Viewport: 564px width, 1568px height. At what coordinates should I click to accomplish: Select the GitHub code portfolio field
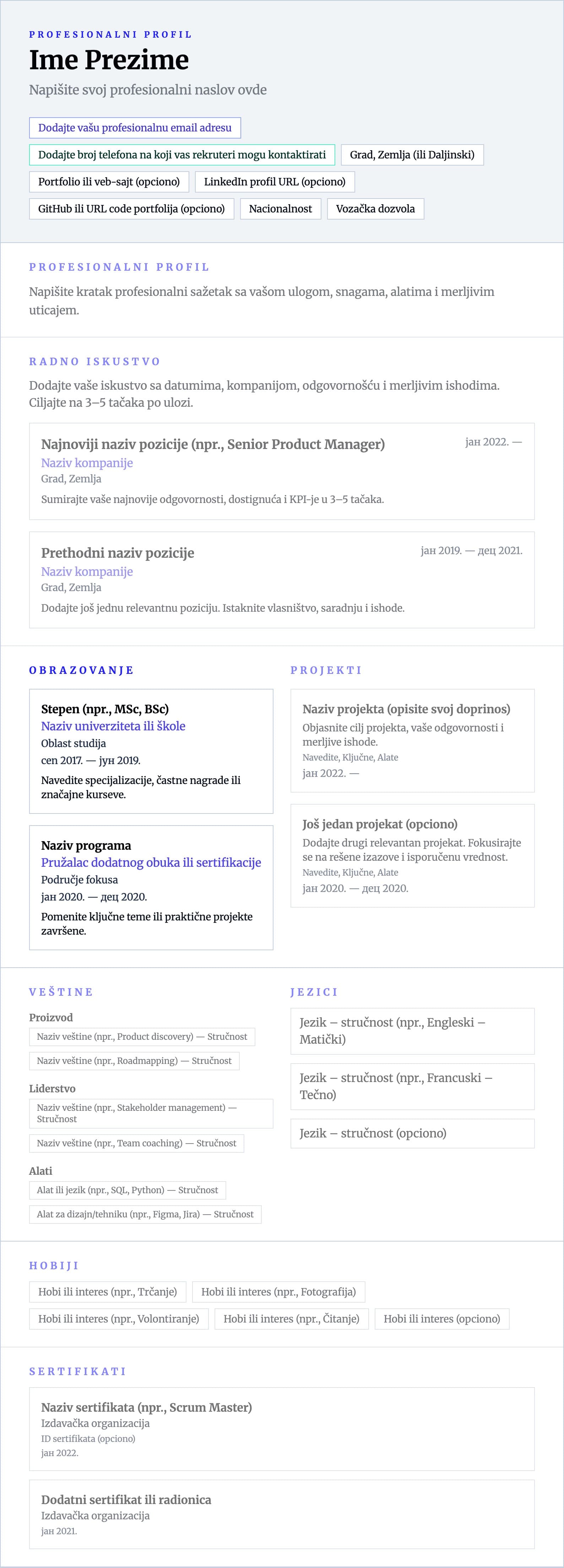(131, 209)
